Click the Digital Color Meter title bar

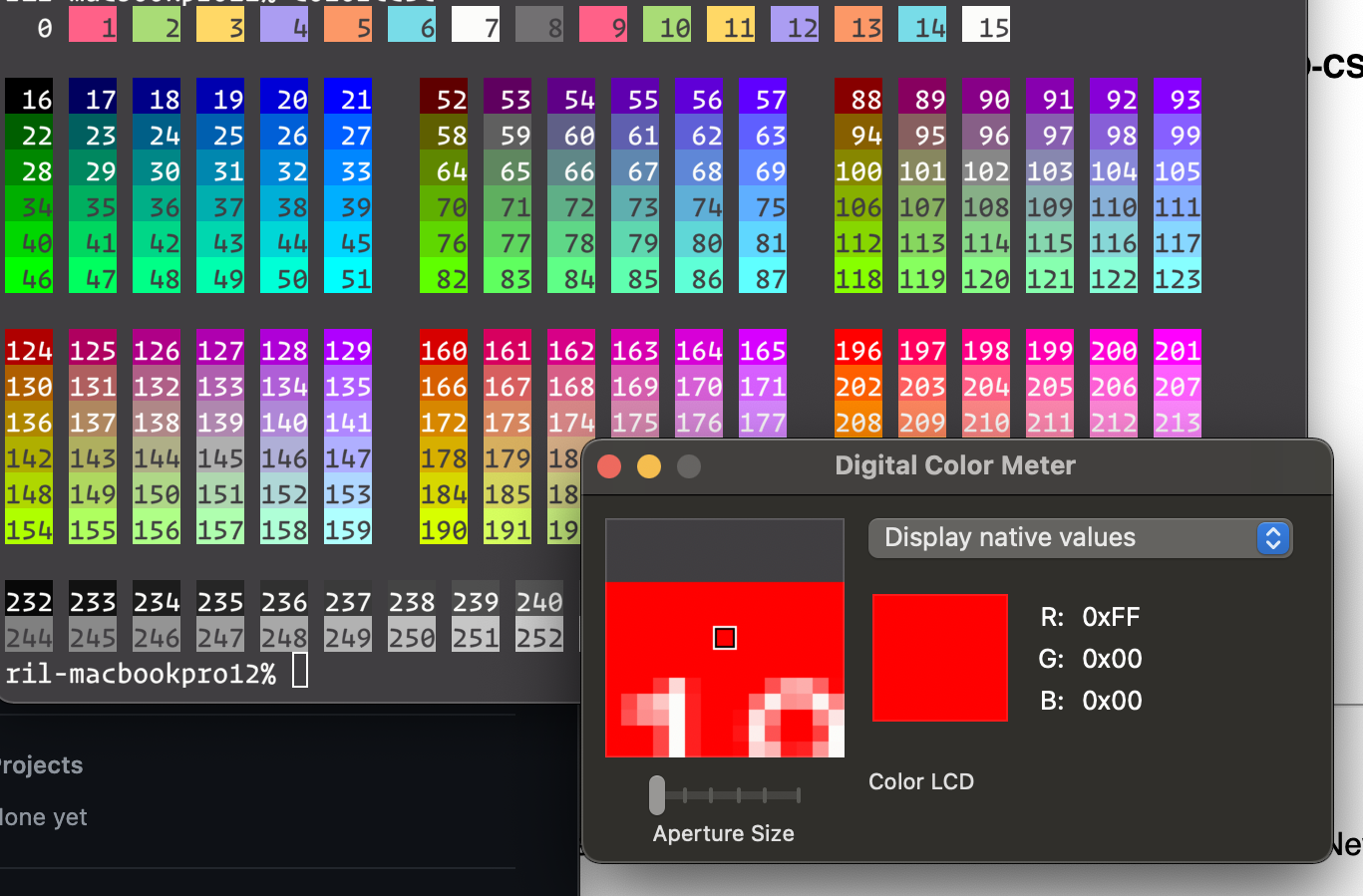955,465
